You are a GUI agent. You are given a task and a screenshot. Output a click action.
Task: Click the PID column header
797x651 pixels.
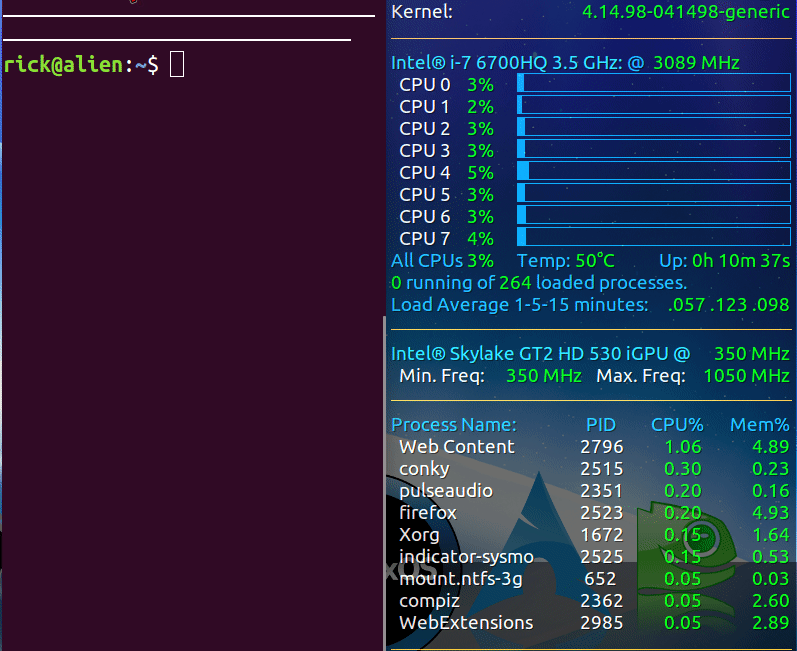tap(601, 425)
